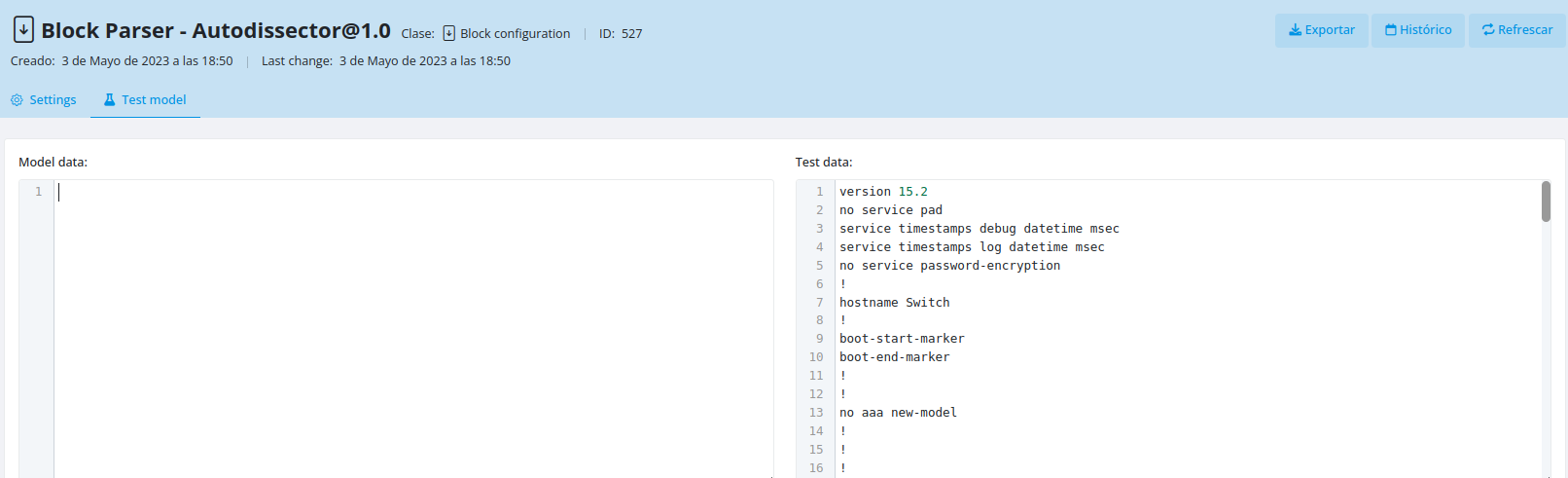
Task: Click the Exportar download icon
Action: coord(1295,30)
